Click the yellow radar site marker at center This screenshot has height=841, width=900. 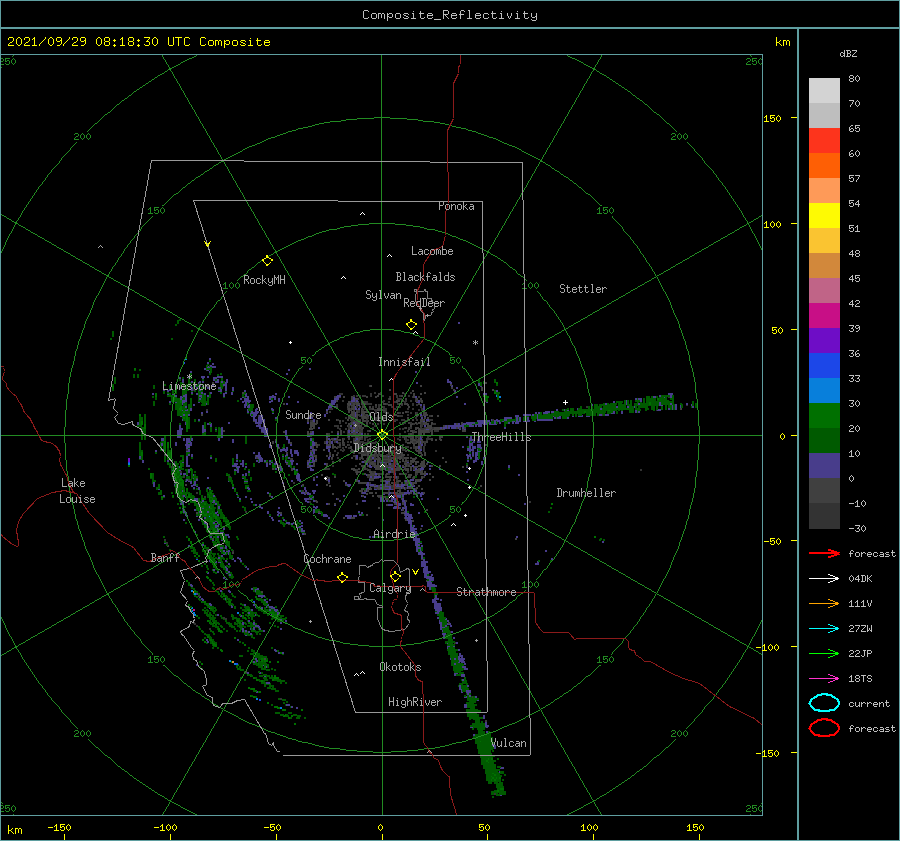(382, 435)
